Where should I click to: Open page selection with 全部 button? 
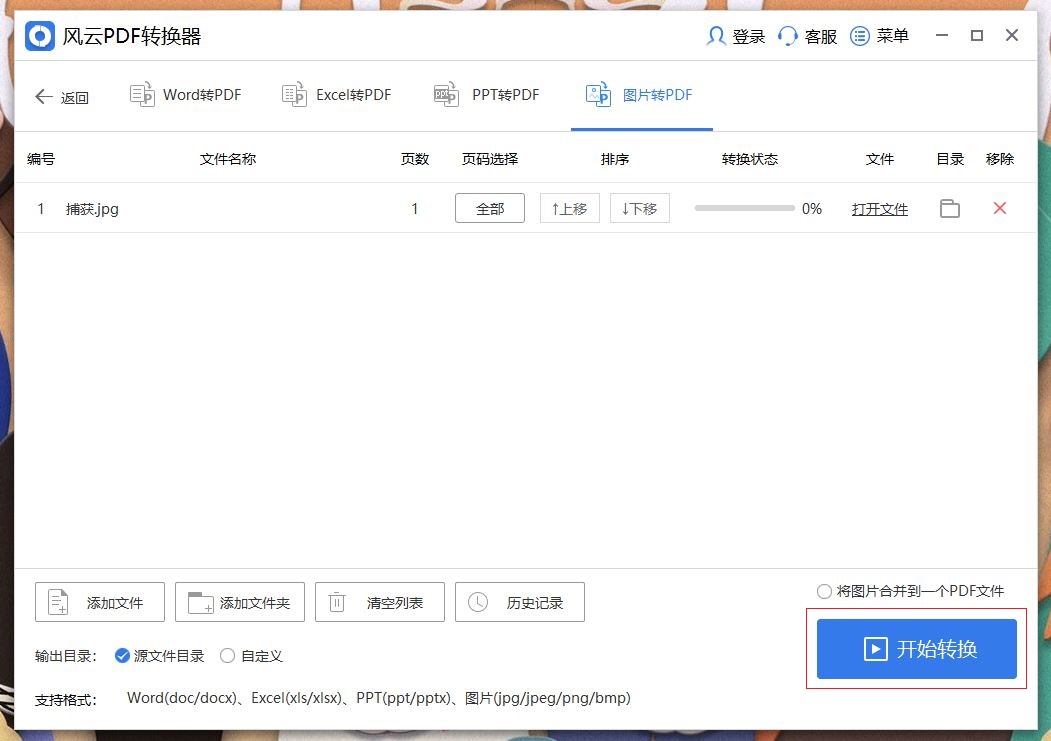point(489,208)
